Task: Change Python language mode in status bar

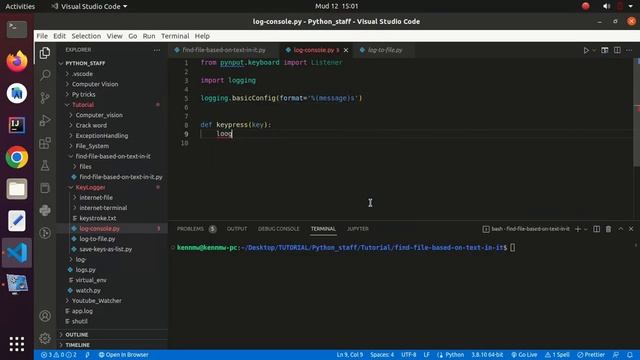Action: point(454,355)
